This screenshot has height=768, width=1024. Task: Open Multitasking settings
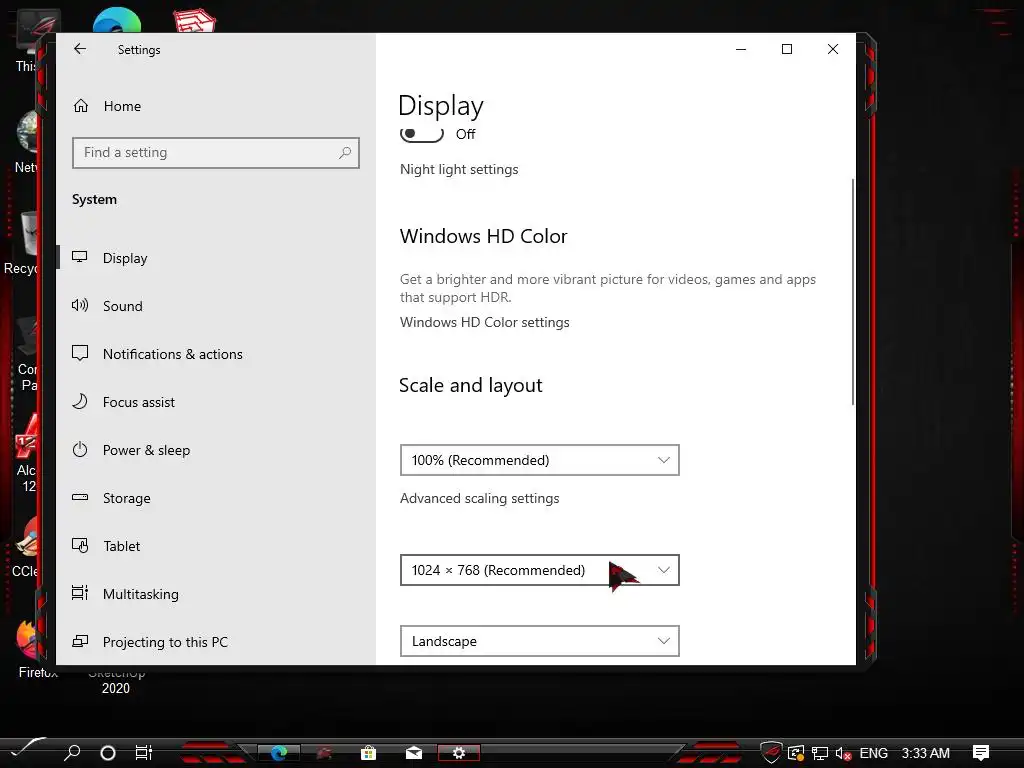[140, 594]
